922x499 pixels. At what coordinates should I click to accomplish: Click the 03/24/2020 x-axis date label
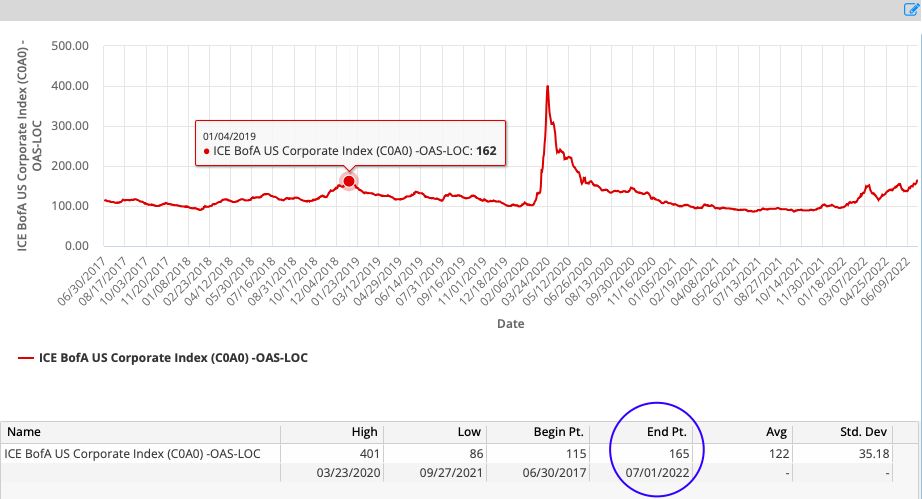pyautogui.click(x=527, y=280)
